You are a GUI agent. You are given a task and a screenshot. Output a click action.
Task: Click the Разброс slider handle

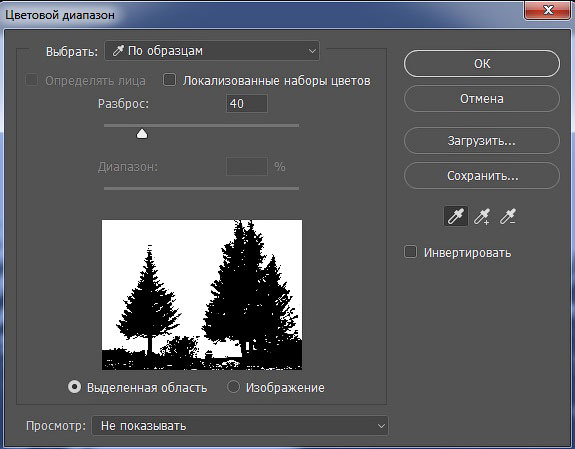pyautogui.click(x=142, y=134)
